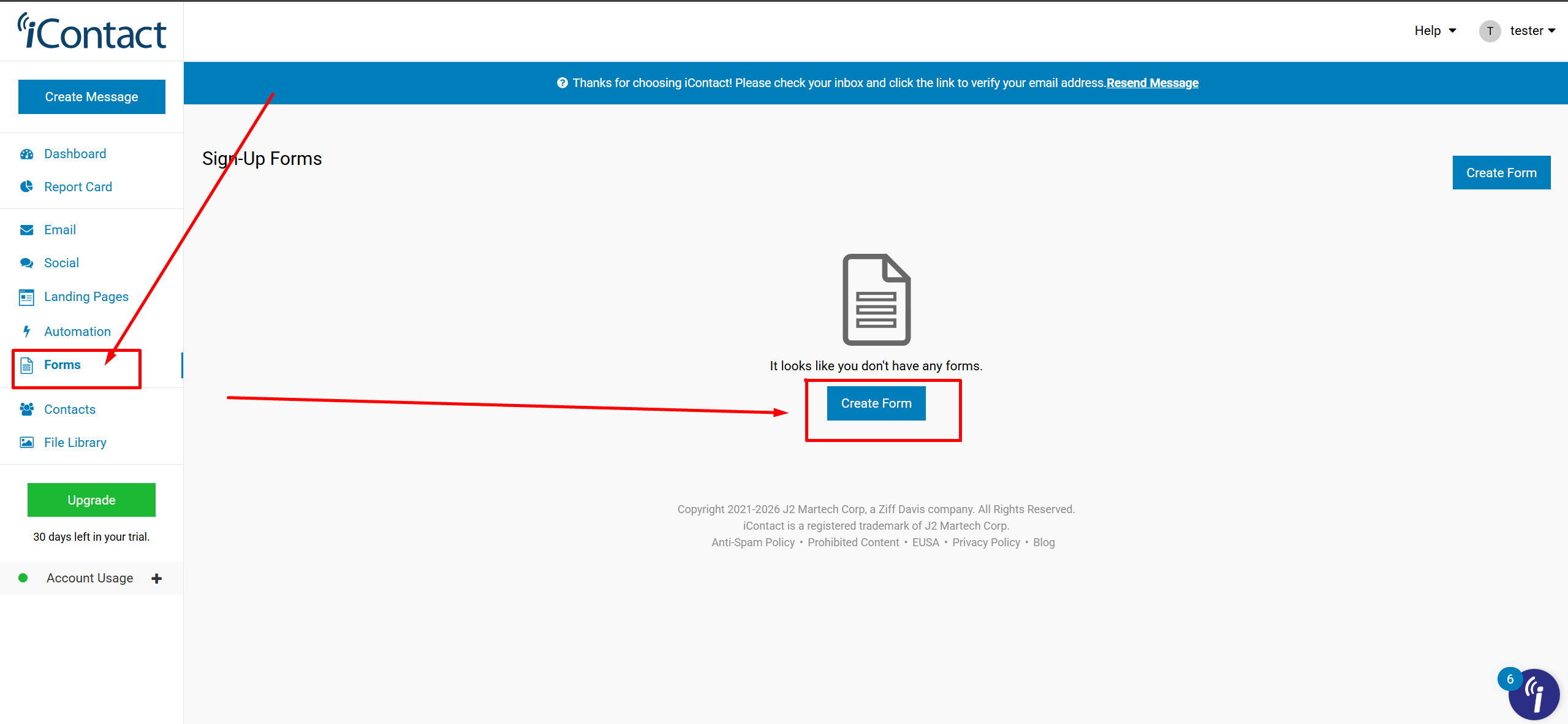Click the Dashboard gauge icon in sidebar
This screenshot has width=1568, height=724.
[x=26, y=154]
